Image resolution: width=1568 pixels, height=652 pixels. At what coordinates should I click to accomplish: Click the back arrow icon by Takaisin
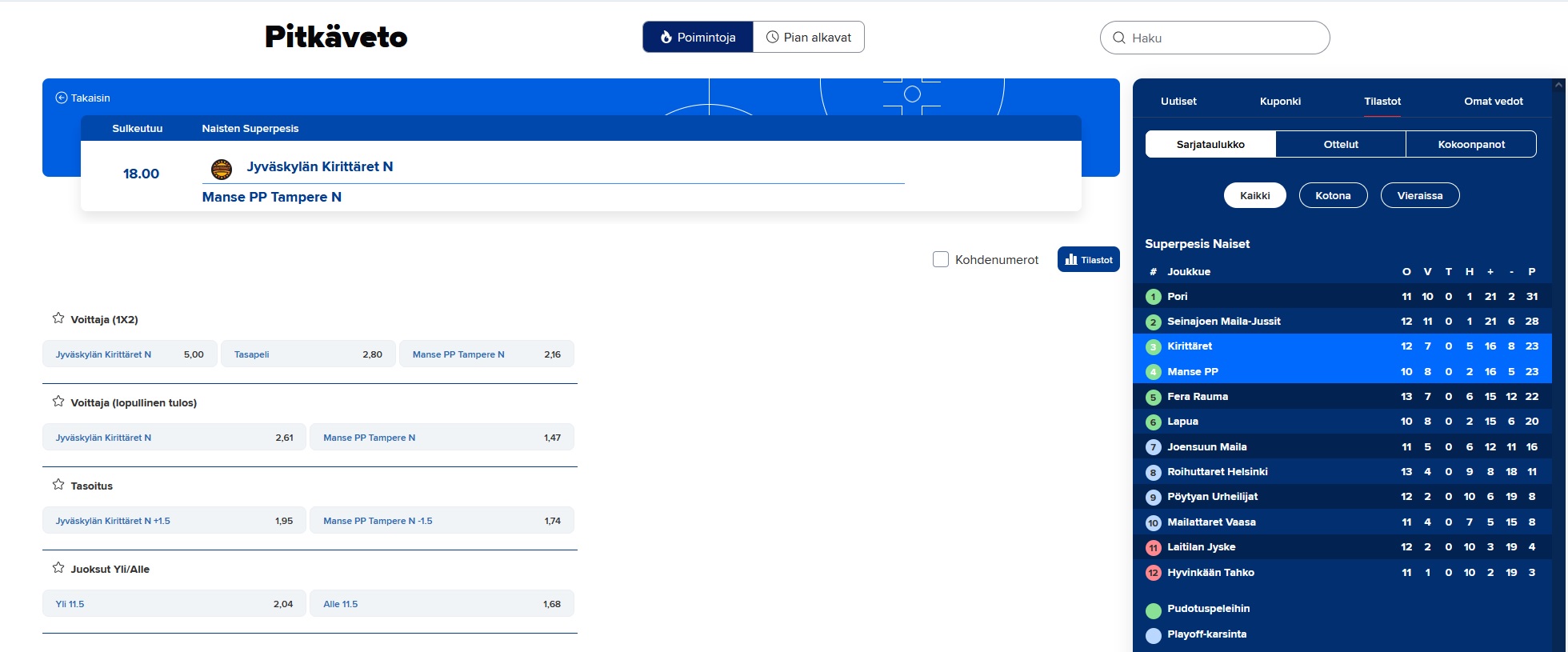click(x=61, y=98)
